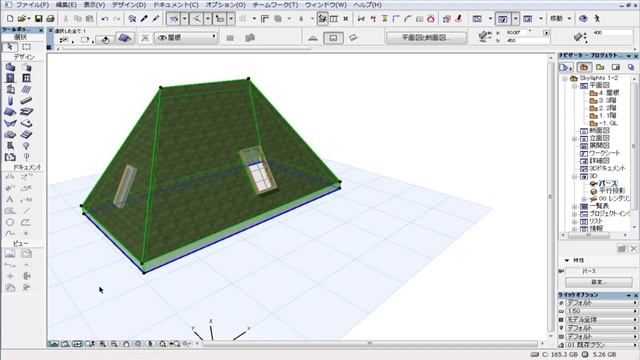This screenshot has width=640, height=360.
Task: Collapse the 特性 properties section
Action: tap(567, 260)
